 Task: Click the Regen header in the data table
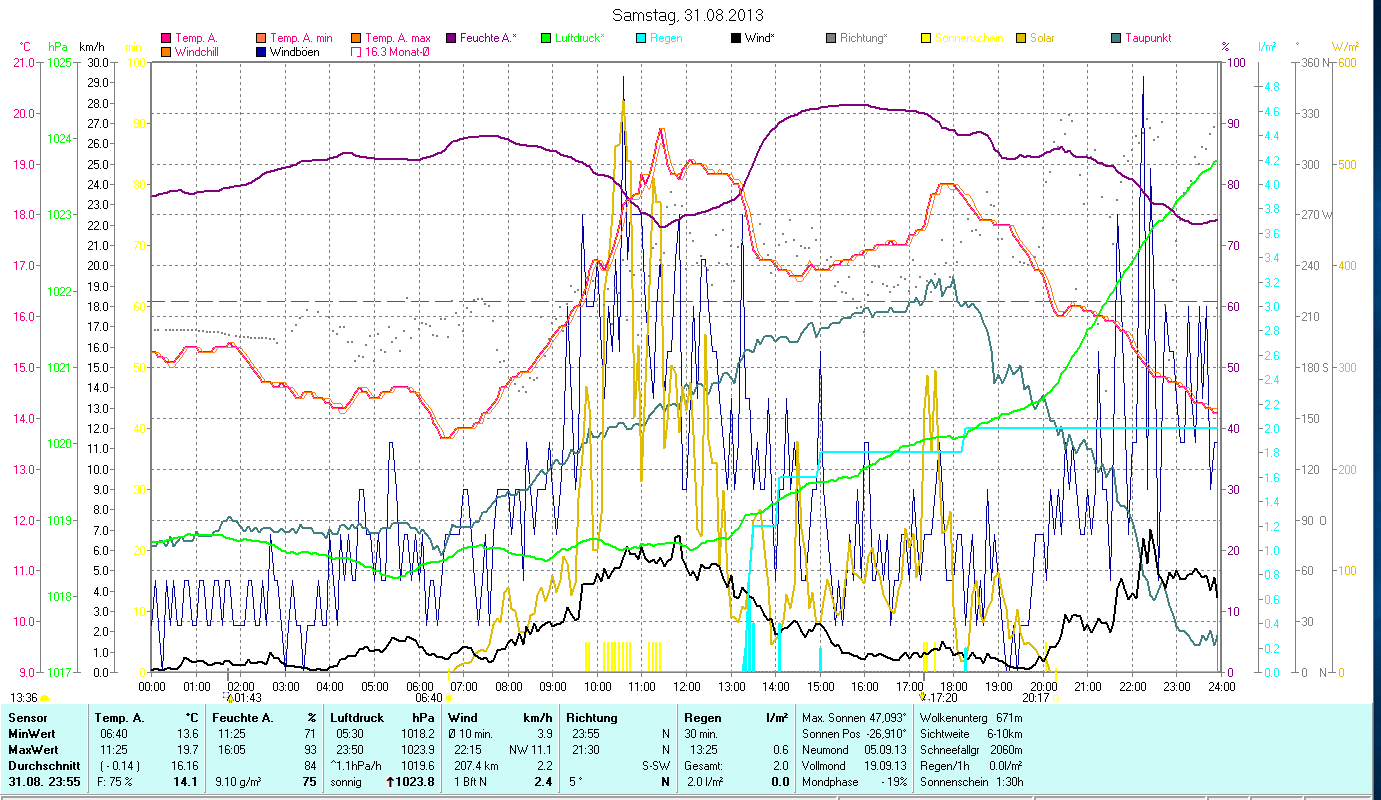(701, 718)
